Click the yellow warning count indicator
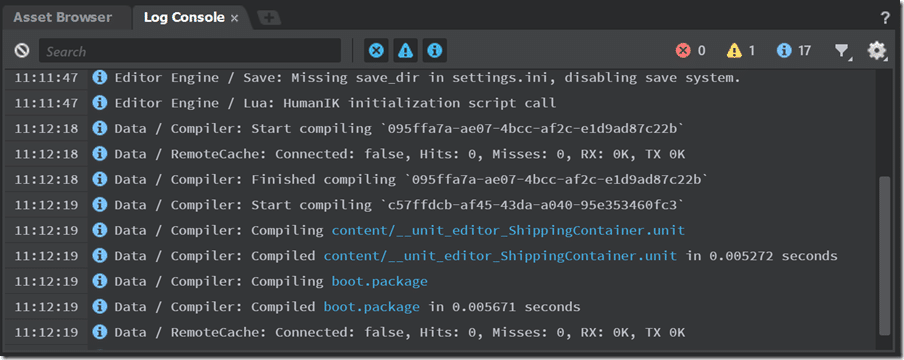Viewport: 904px width, 360px height. [x=741, y=51]
